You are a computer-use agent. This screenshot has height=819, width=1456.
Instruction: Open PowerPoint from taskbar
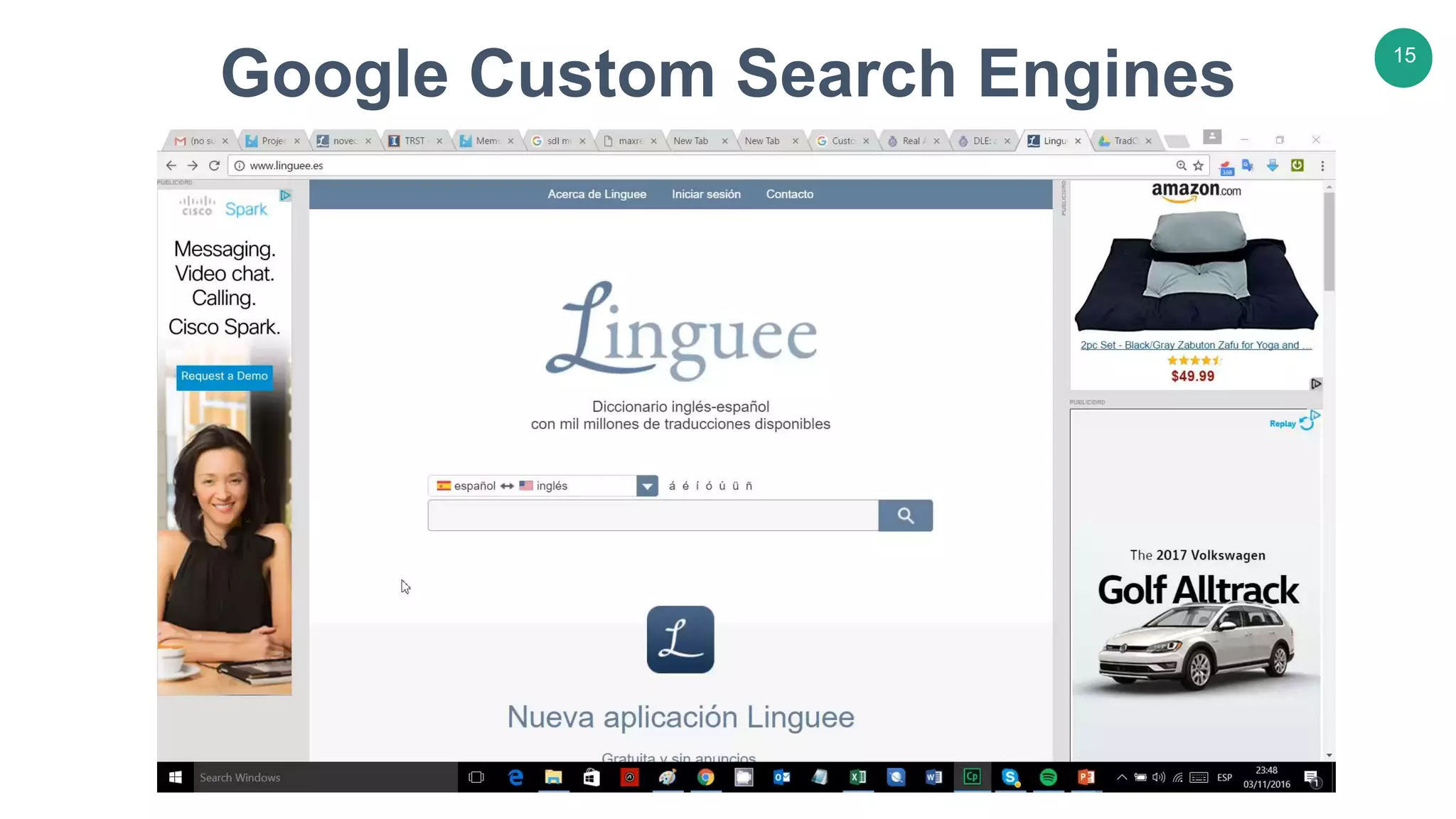pos(1086,777)
